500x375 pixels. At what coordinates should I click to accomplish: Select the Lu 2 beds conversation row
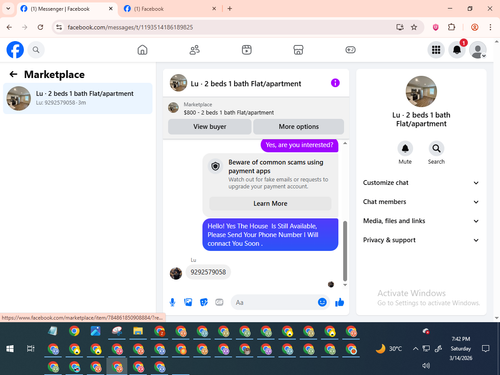[x=78, y=98]
